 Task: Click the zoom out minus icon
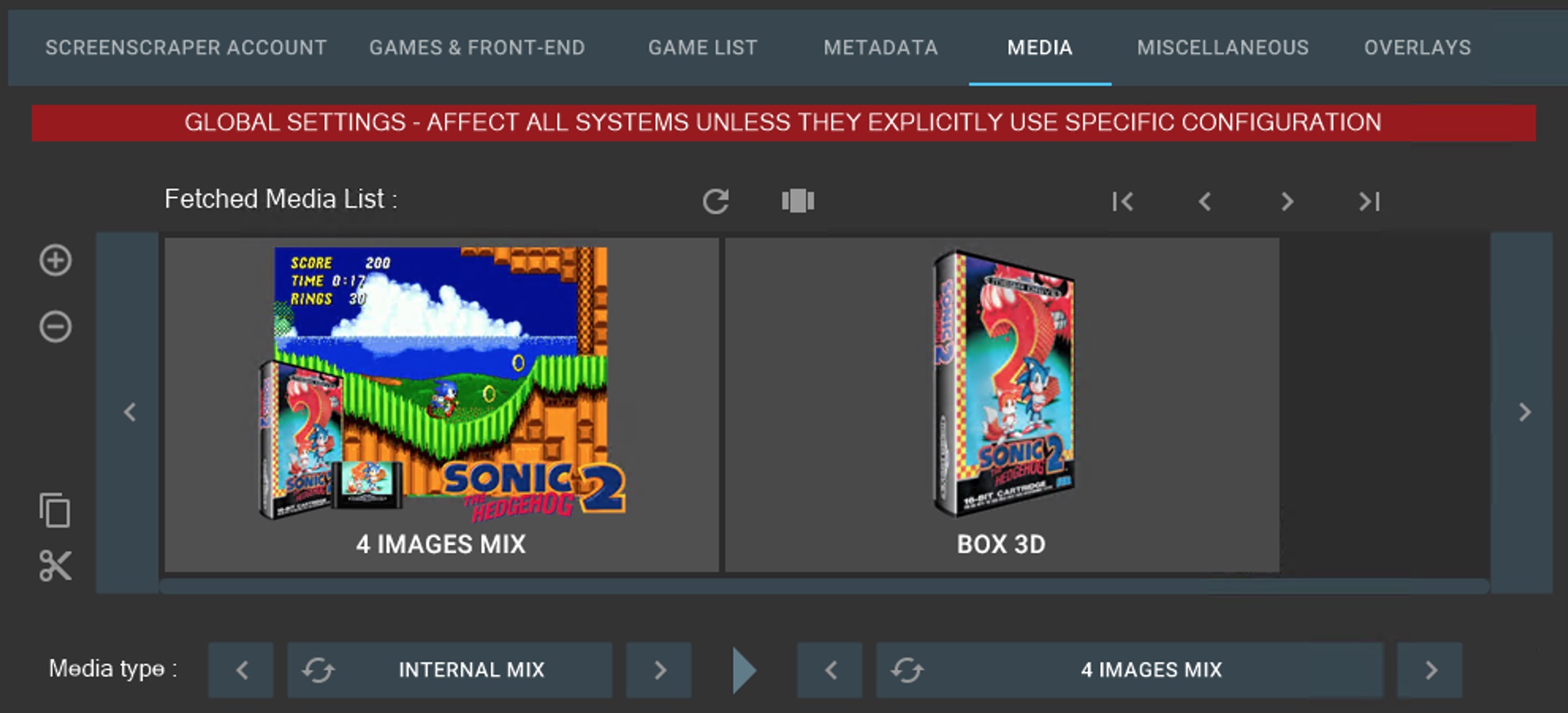coord(55,326)
